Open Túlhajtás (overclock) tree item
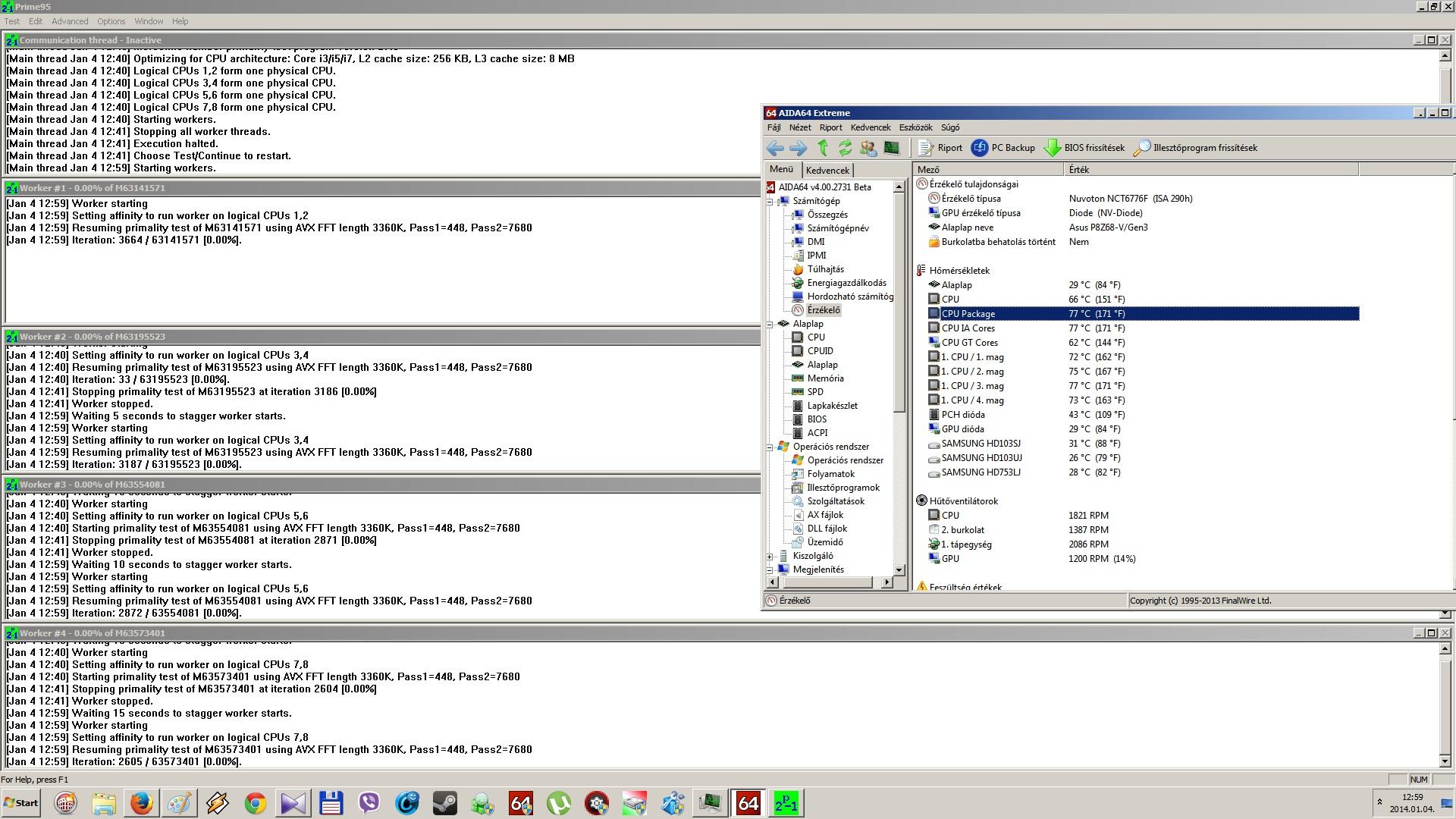The height and width of the screenshot is (819, 1456). [825, 269]
